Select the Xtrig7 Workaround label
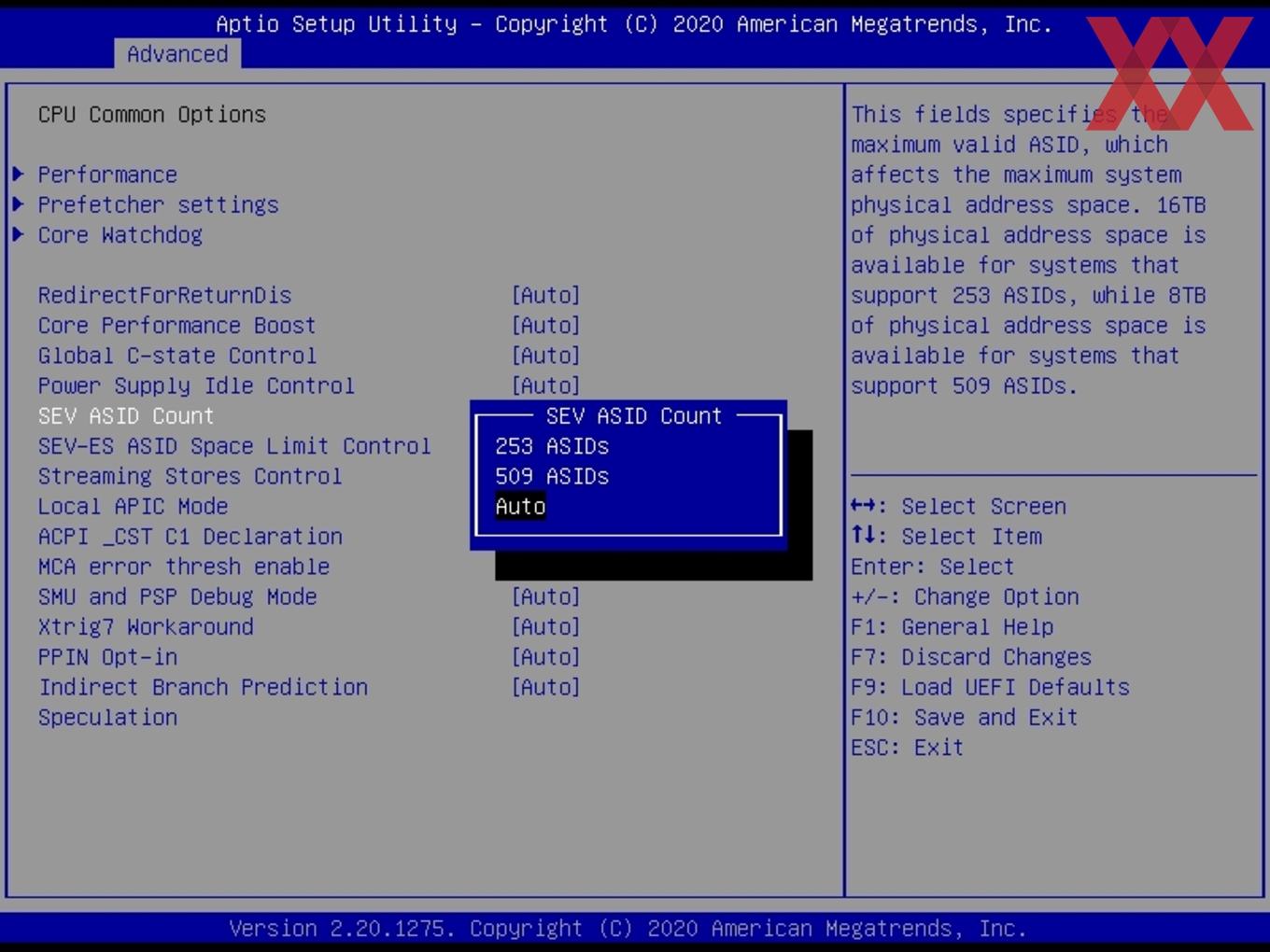1270x952 pixels. pyautogui.click(x=145, y=626)
